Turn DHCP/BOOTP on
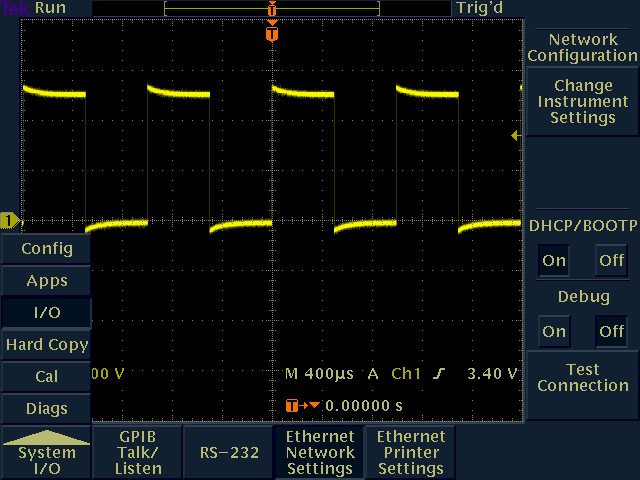Viewport: 640px width, 480px height. click(553, 261)
